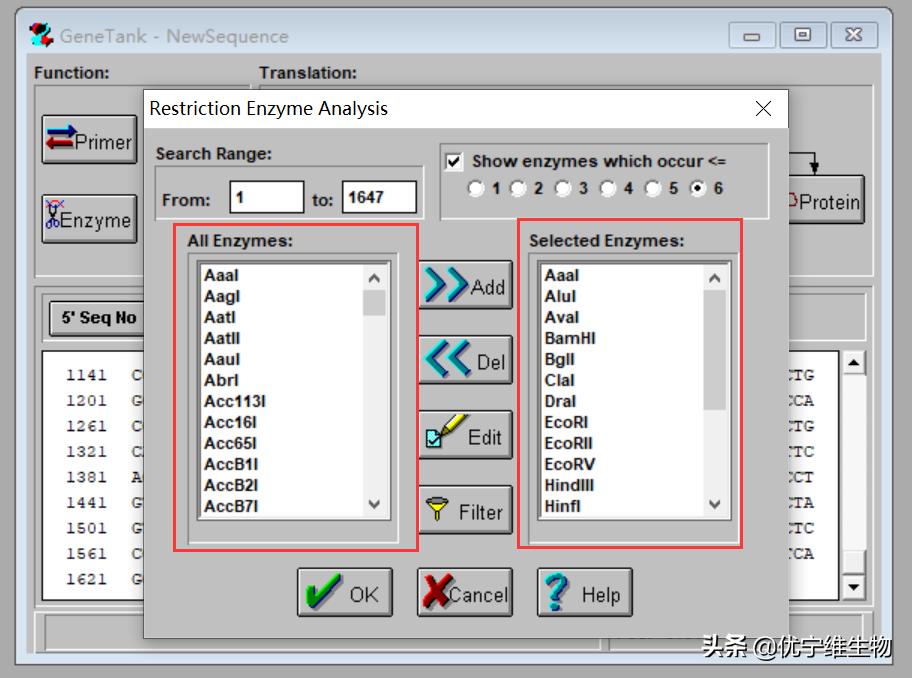This screenshot has width=912, height=678.
Task: Select AvaI in Selected Enzymes list
Action: pos(562,317)
